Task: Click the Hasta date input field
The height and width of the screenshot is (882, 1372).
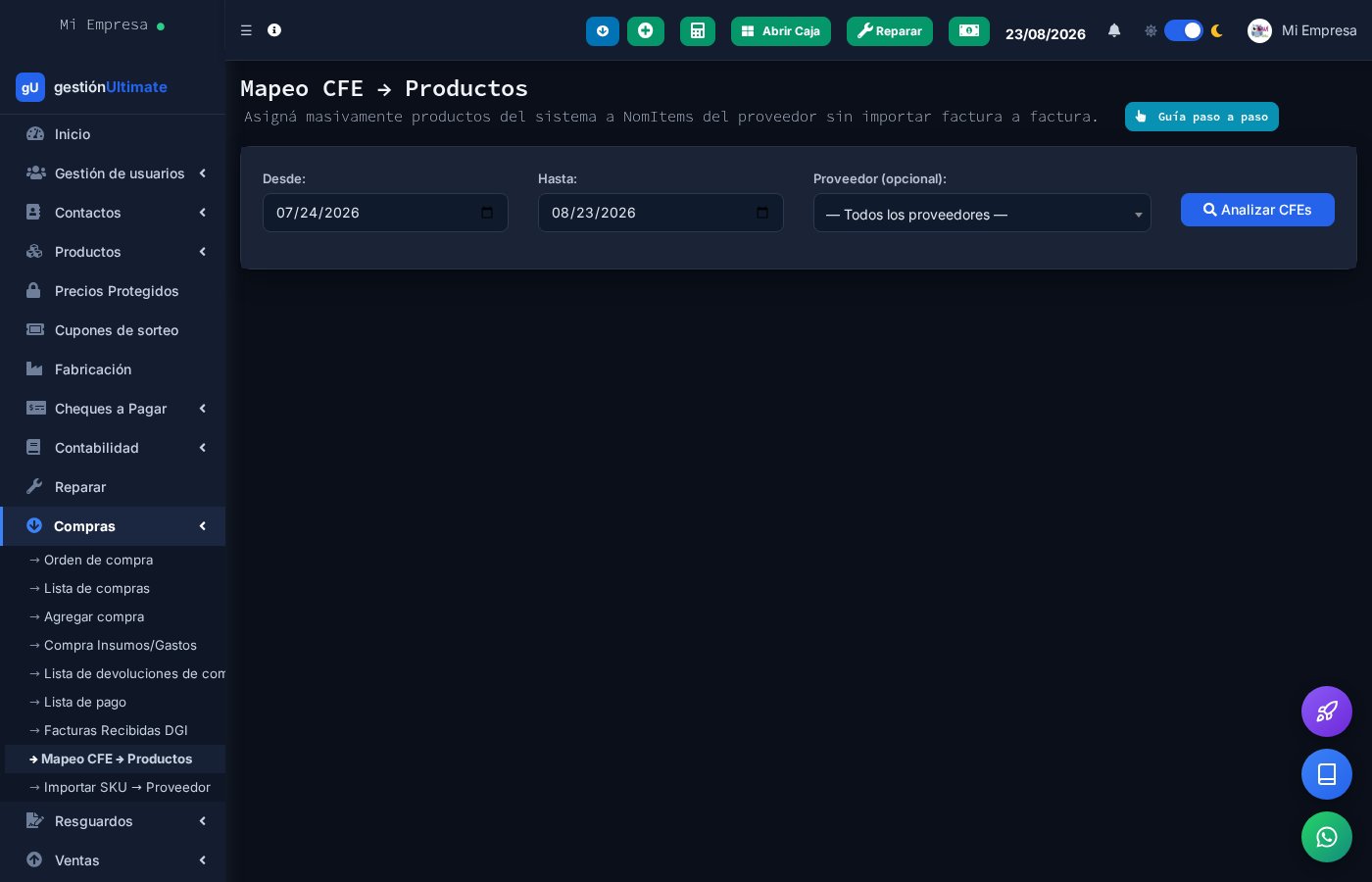Action: [661, 213]
